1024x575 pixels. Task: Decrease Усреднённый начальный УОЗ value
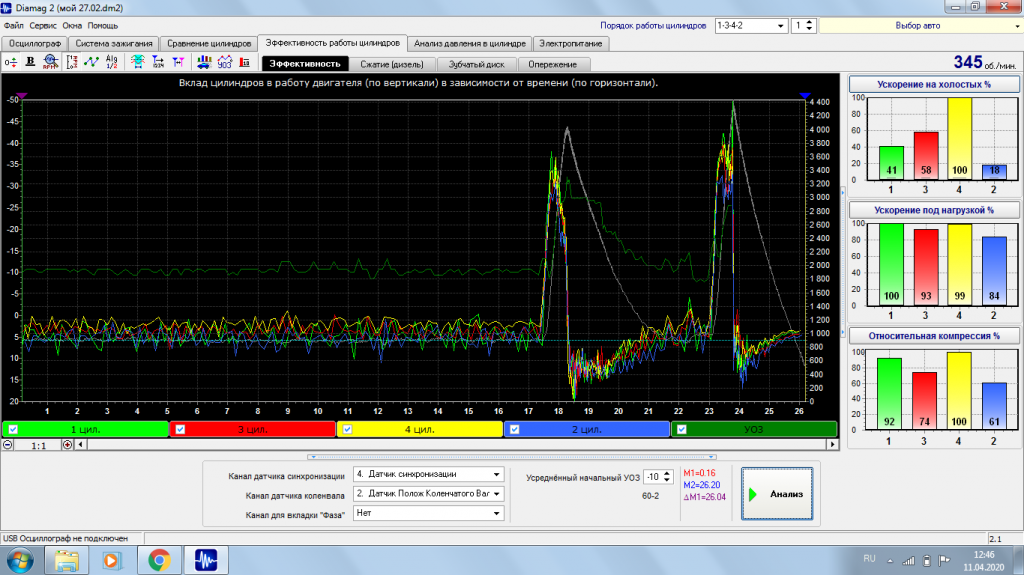pyautogui.click(x=667, y=481)
